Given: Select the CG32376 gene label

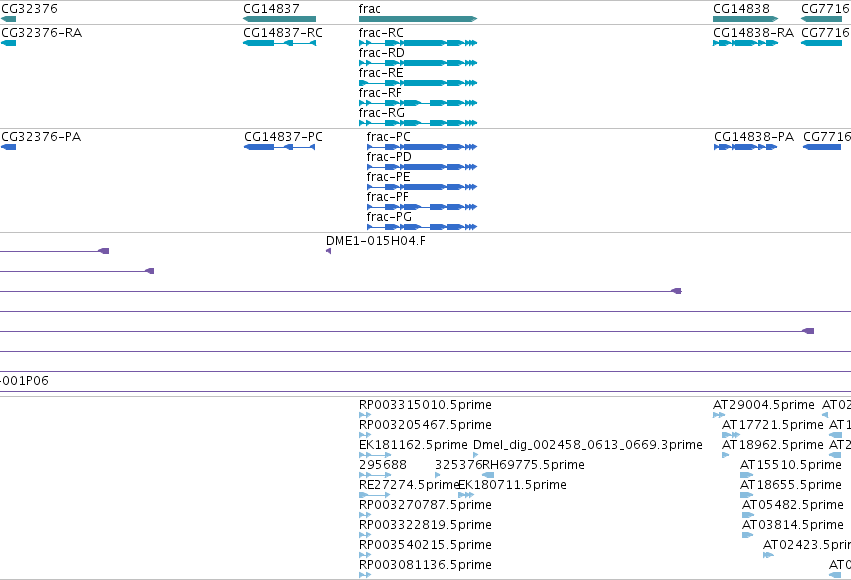Looking at the screenshot, I should coord(29,9).
